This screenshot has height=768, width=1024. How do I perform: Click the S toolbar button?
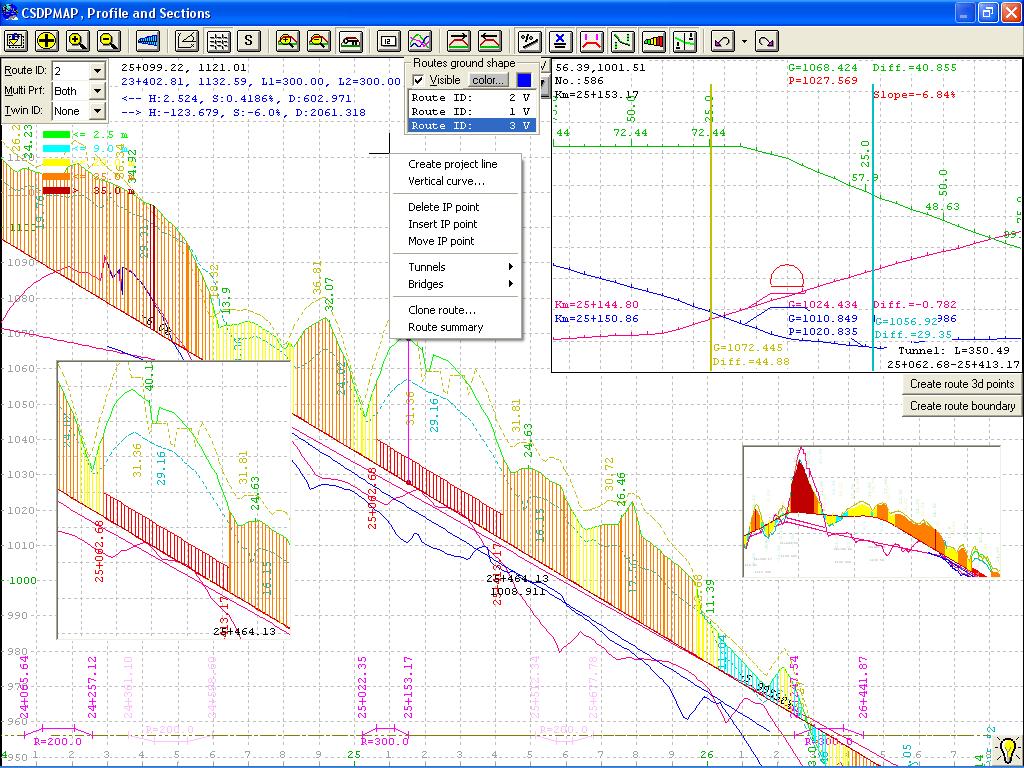(x=249, y=41)
